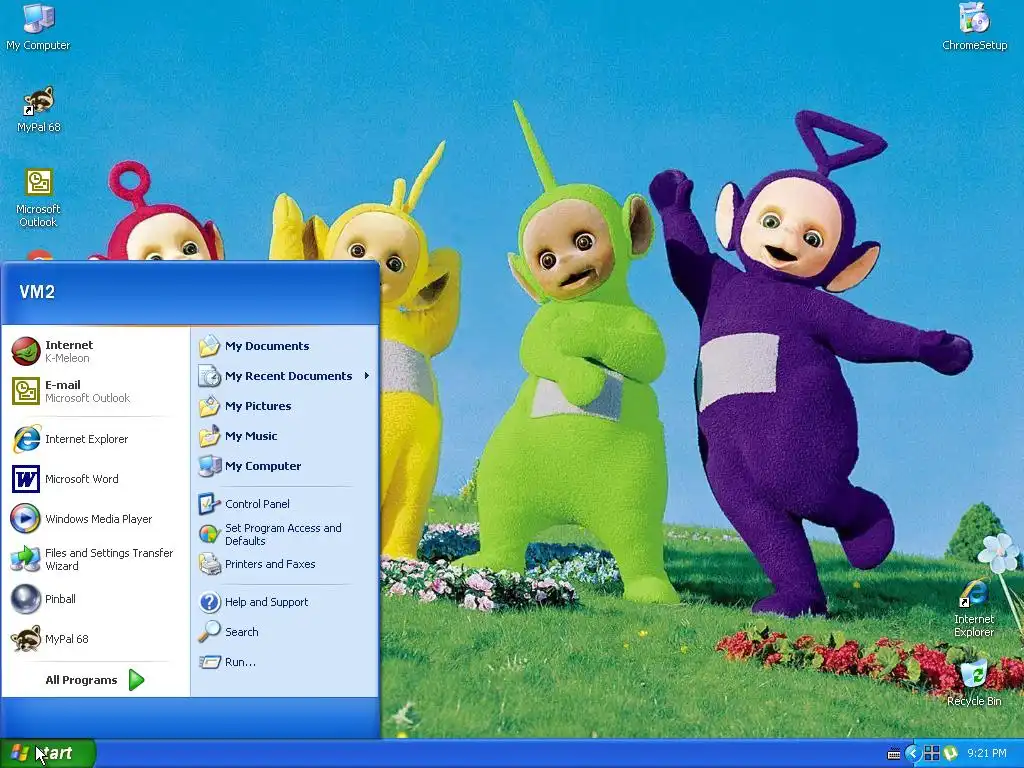Expand the My Recent Documents submenu
The height and width of the screenshot is (768, 1024).
[x=285, y=376]
